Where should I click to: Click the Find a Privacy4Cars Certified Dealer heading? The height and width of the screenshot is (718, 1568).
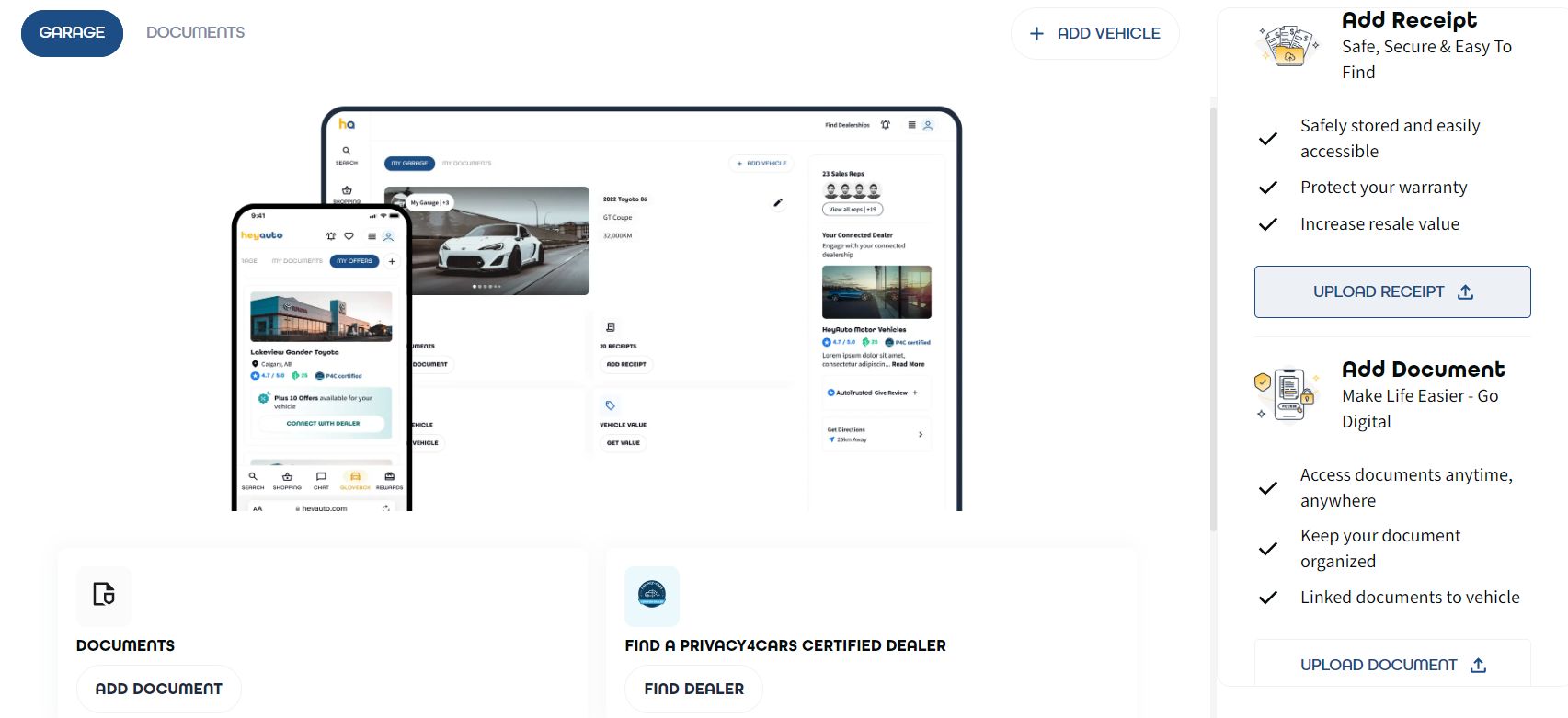[x=785, y=645]
